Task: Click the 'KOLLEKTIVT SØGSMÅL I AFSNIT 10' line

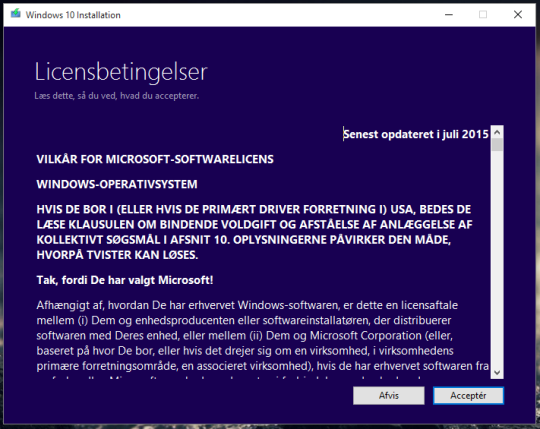Action: click(x=243, y=240)
